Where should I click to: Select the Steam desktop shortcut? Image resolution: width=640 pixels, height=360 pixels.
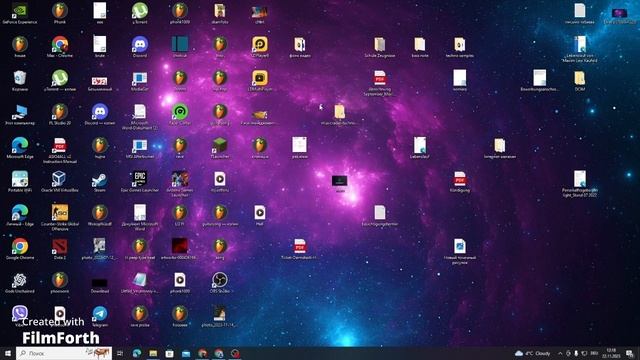[100, 182]
